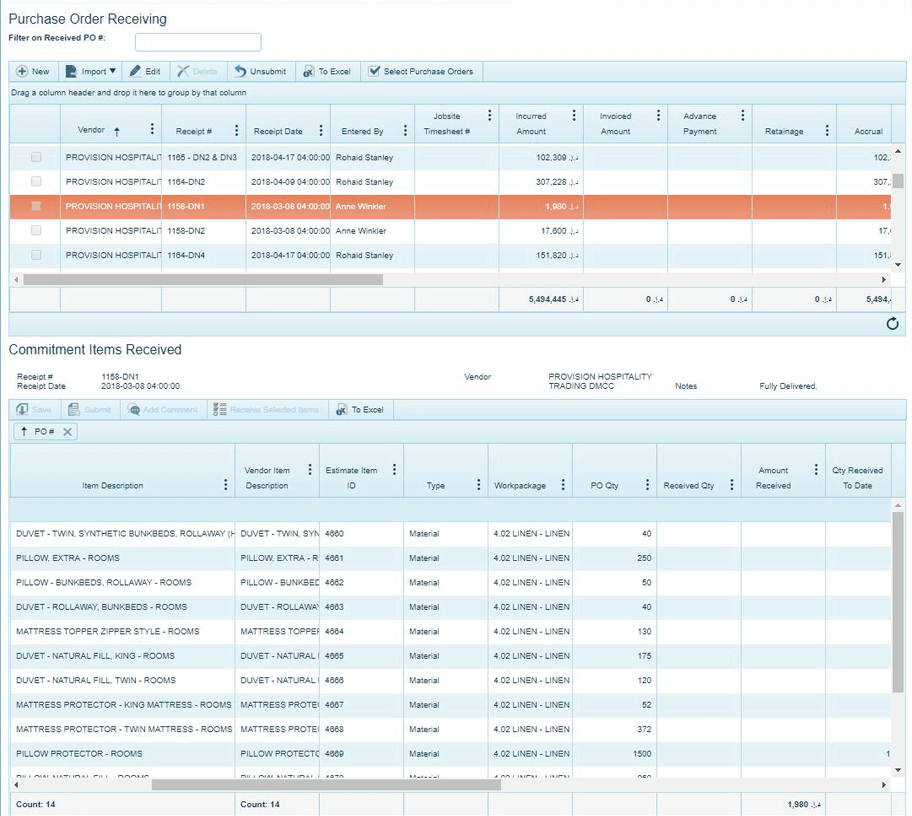Viewport: 912px width, 816px height.
Task: Open the Vendor column menu dots
Action: [x=152, y=130]
